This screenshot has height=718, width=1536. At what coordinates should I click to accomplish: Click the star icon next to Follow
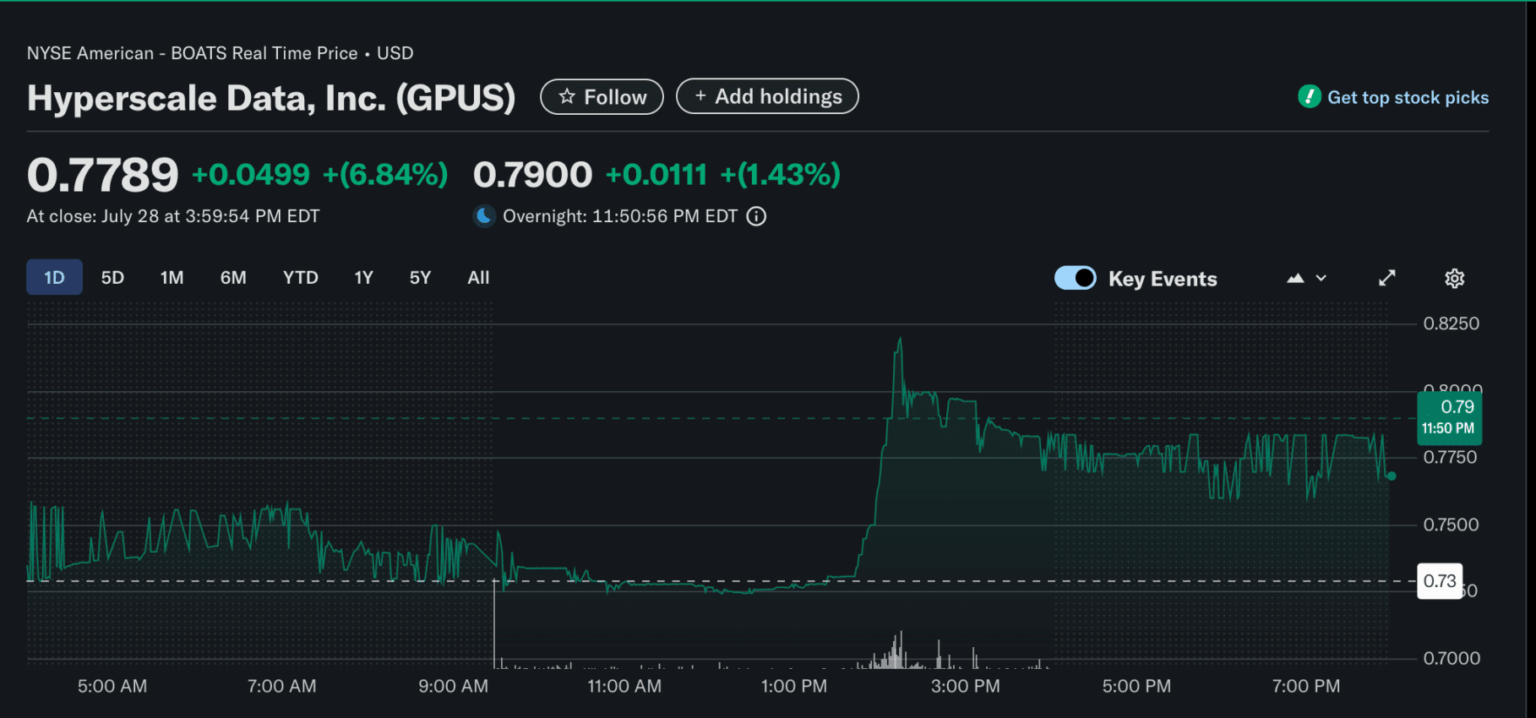click(x=568, y=96)
